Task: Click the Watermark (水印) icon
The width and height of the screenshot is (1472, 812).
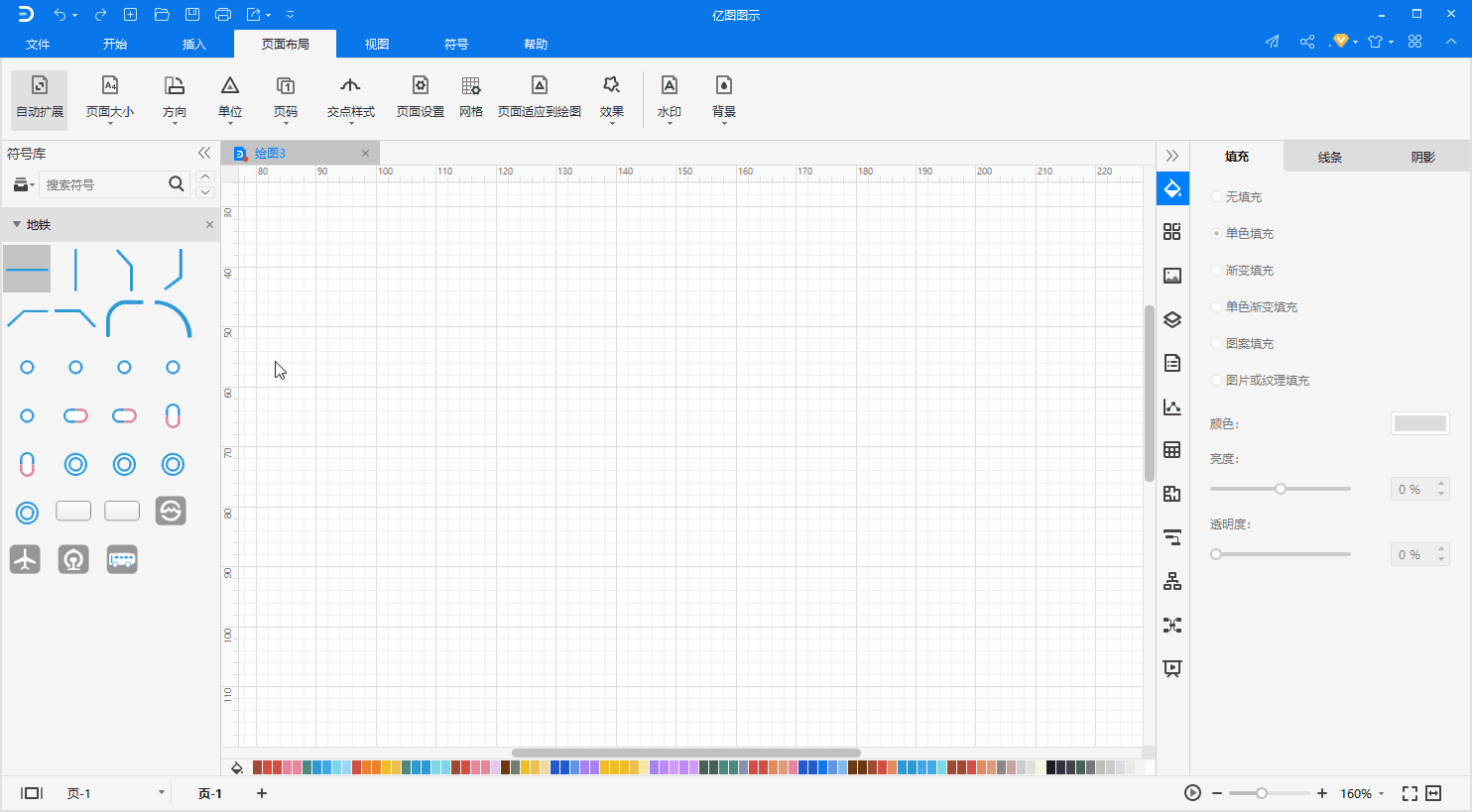Action: click(x=670, y=99)
